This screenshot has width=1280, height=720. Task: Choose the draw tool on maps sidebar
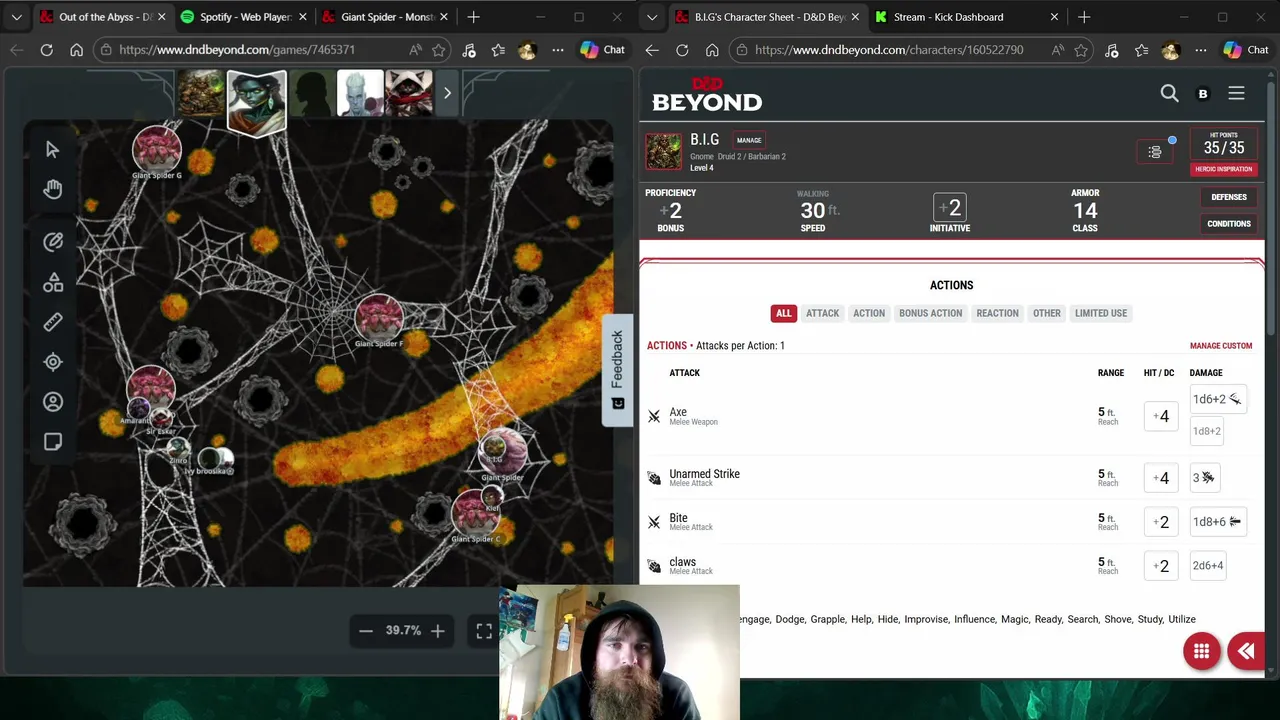coord(53,241)
